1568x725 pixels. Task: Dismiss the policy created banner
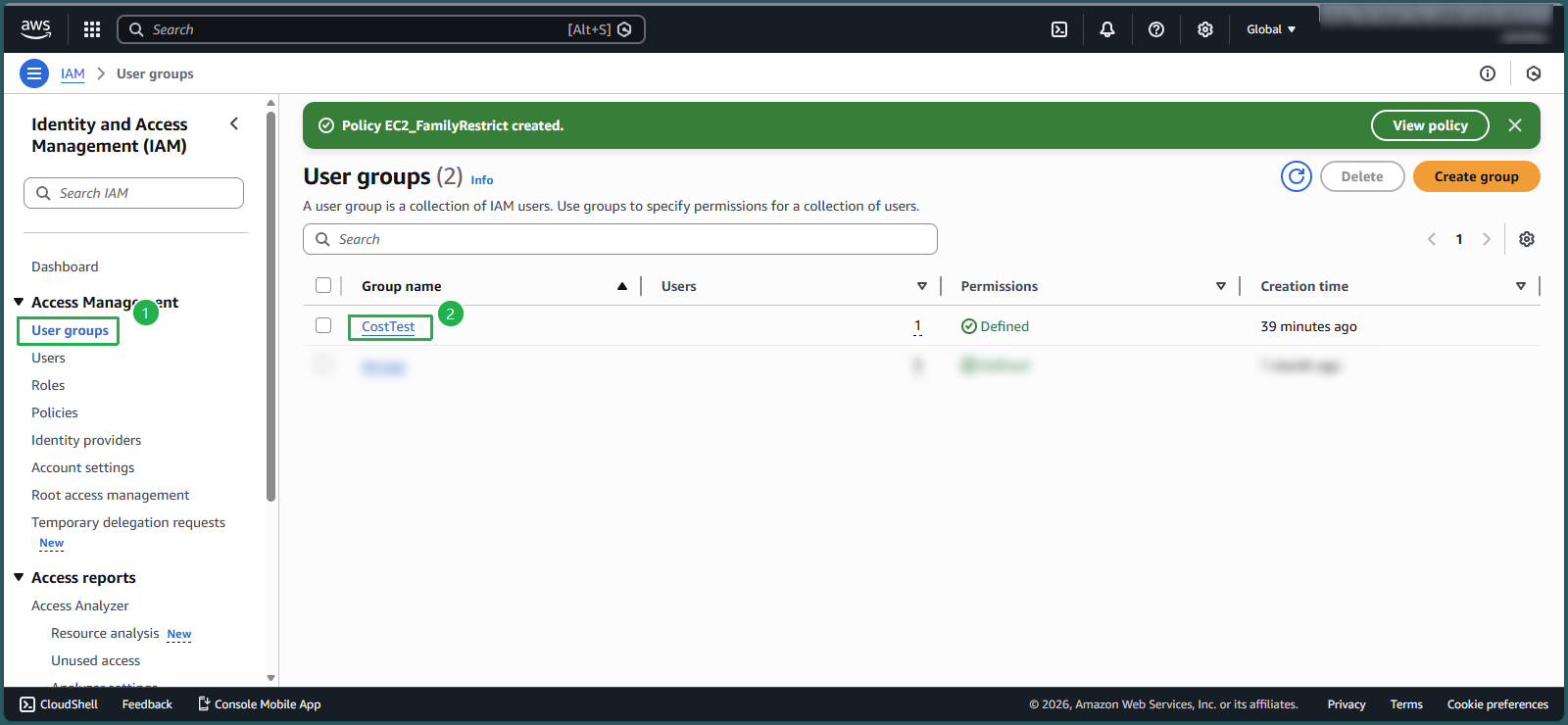1515,125
